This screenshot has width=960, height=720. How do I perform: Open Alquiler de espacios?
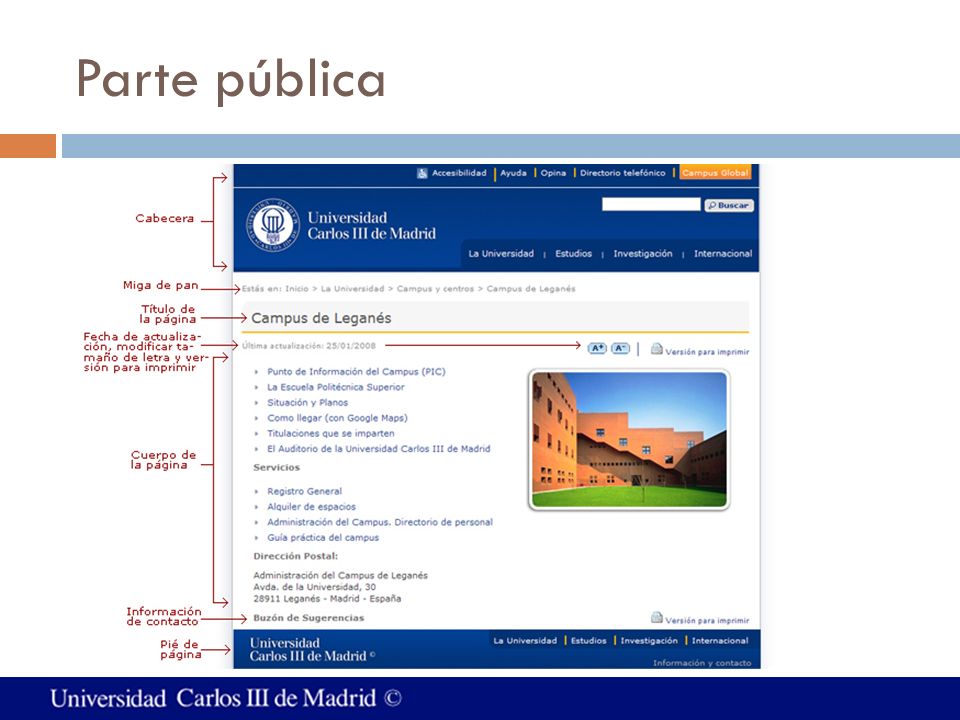[311, 506]
